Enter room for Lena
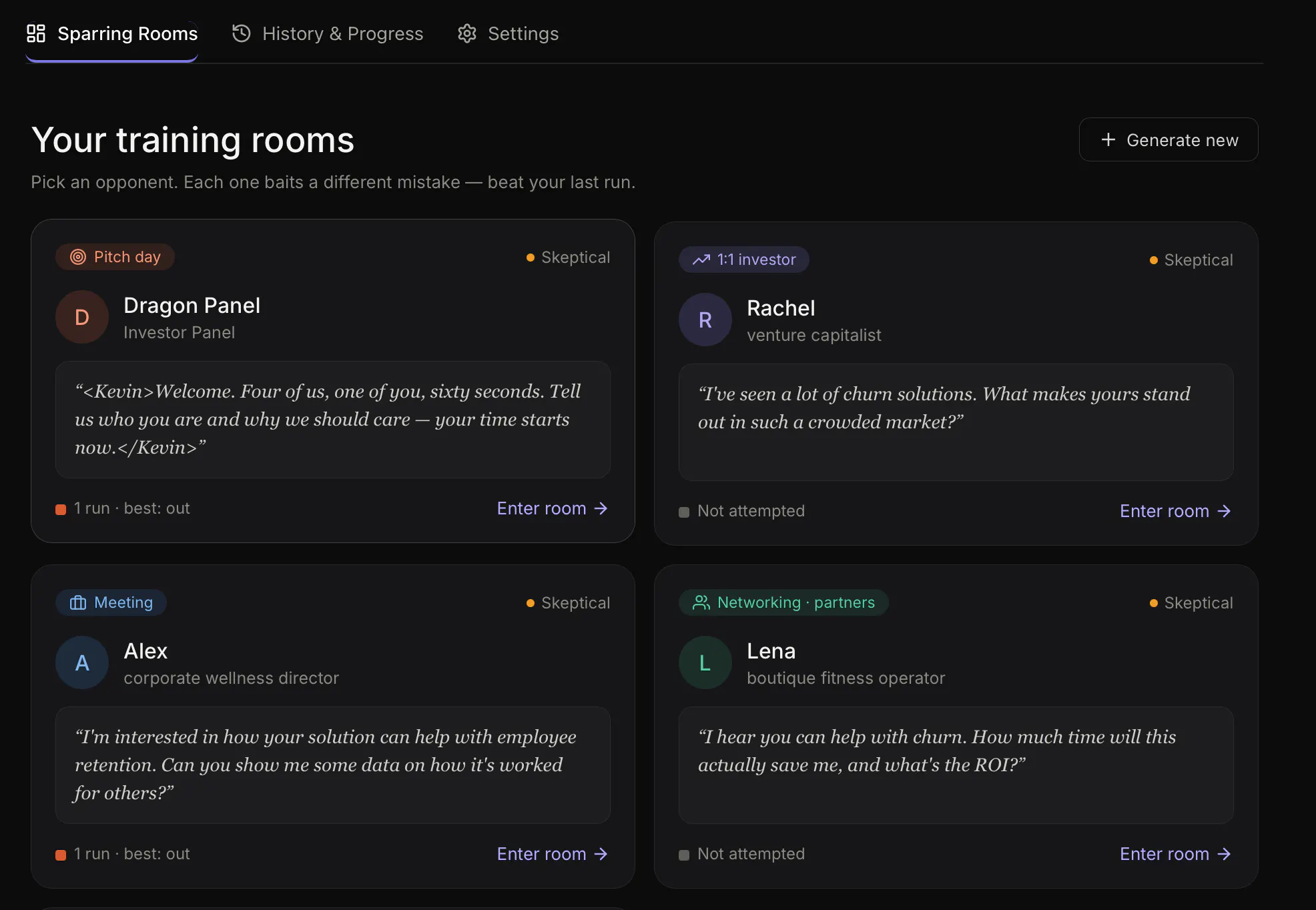This screenshot has height=910, width=1316. pos(1176,854)
